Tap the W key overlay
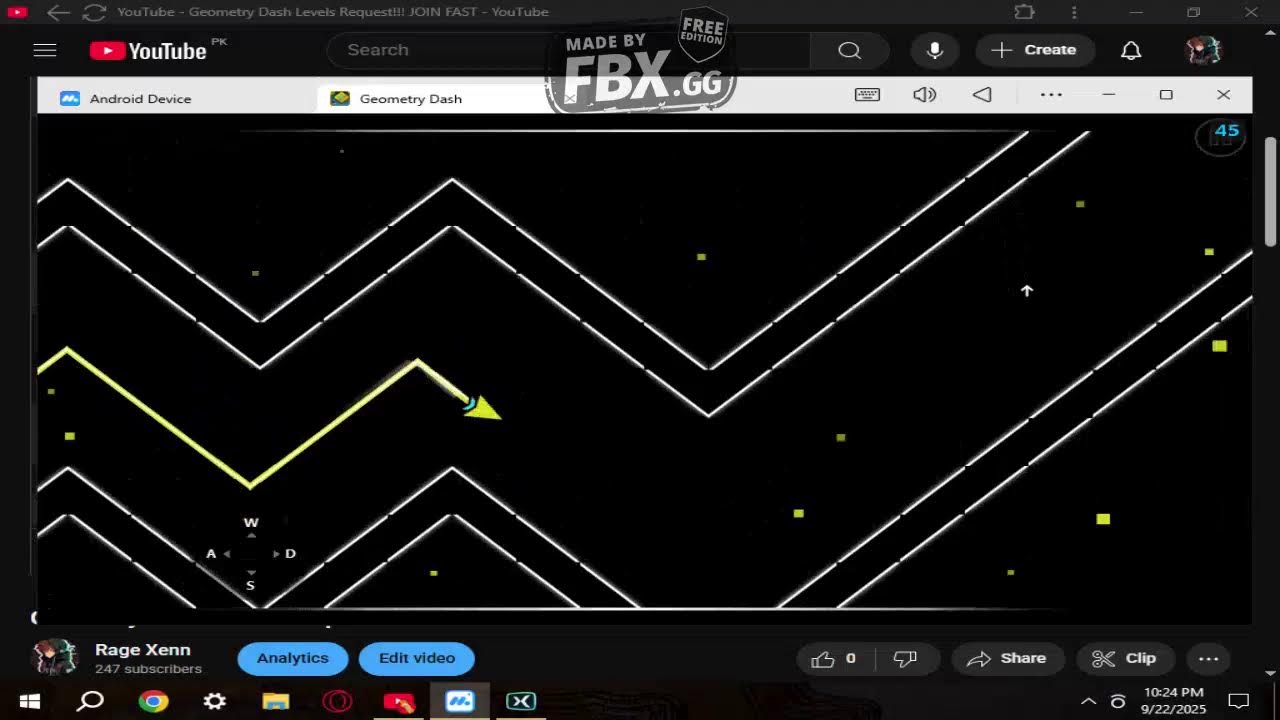 click(x=251, y=523)
